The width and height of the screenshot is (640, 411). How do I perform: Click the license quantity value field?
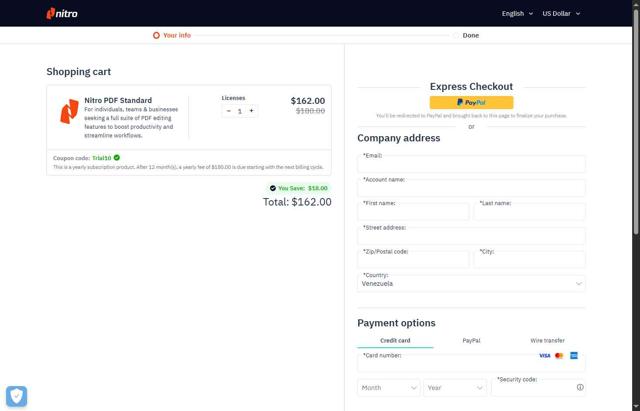pyautogui.click(x=240, y=111)
